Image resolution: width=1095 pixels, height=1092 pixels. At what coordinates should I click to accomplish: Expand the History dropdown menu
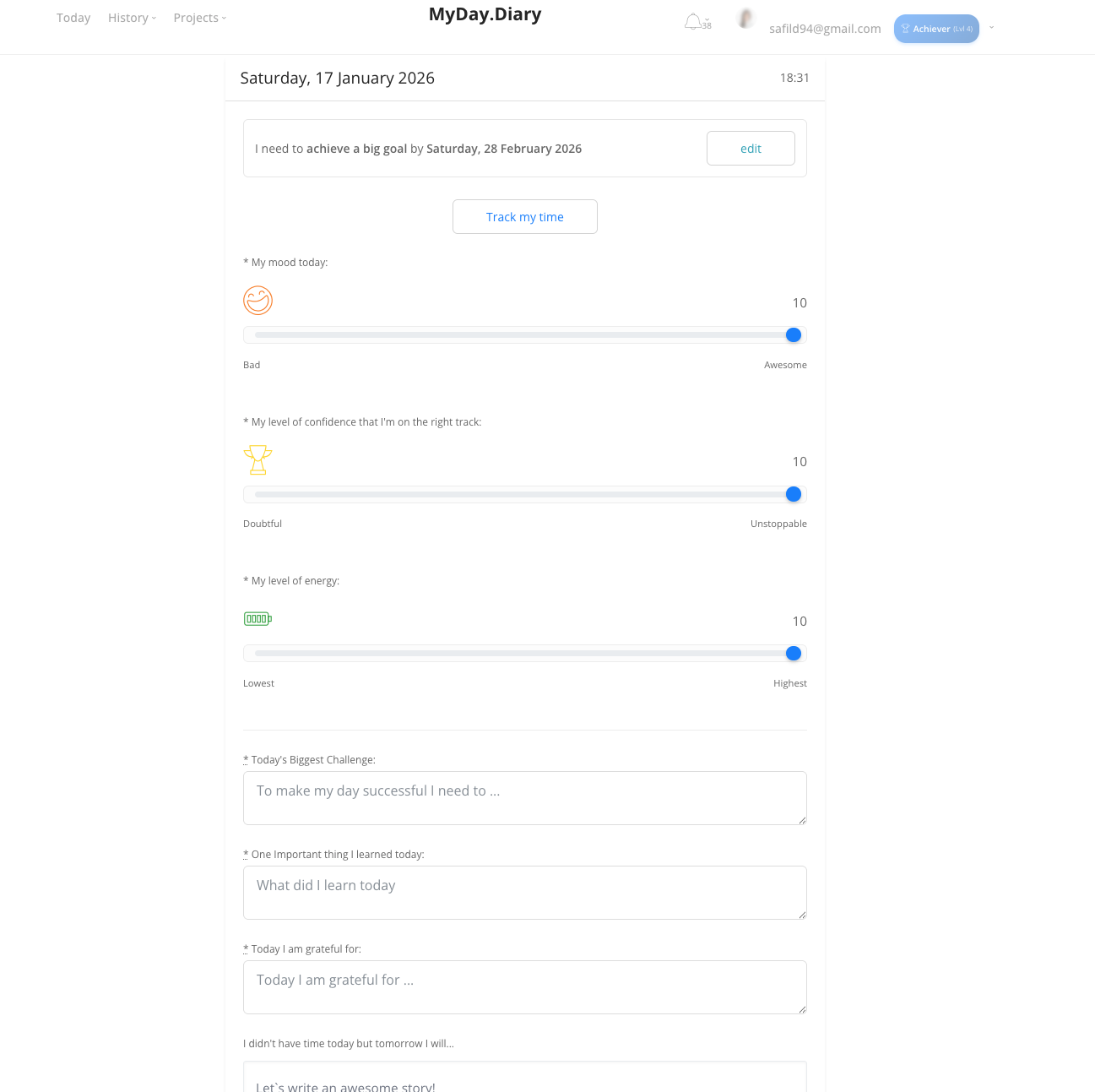pos(132,18)
